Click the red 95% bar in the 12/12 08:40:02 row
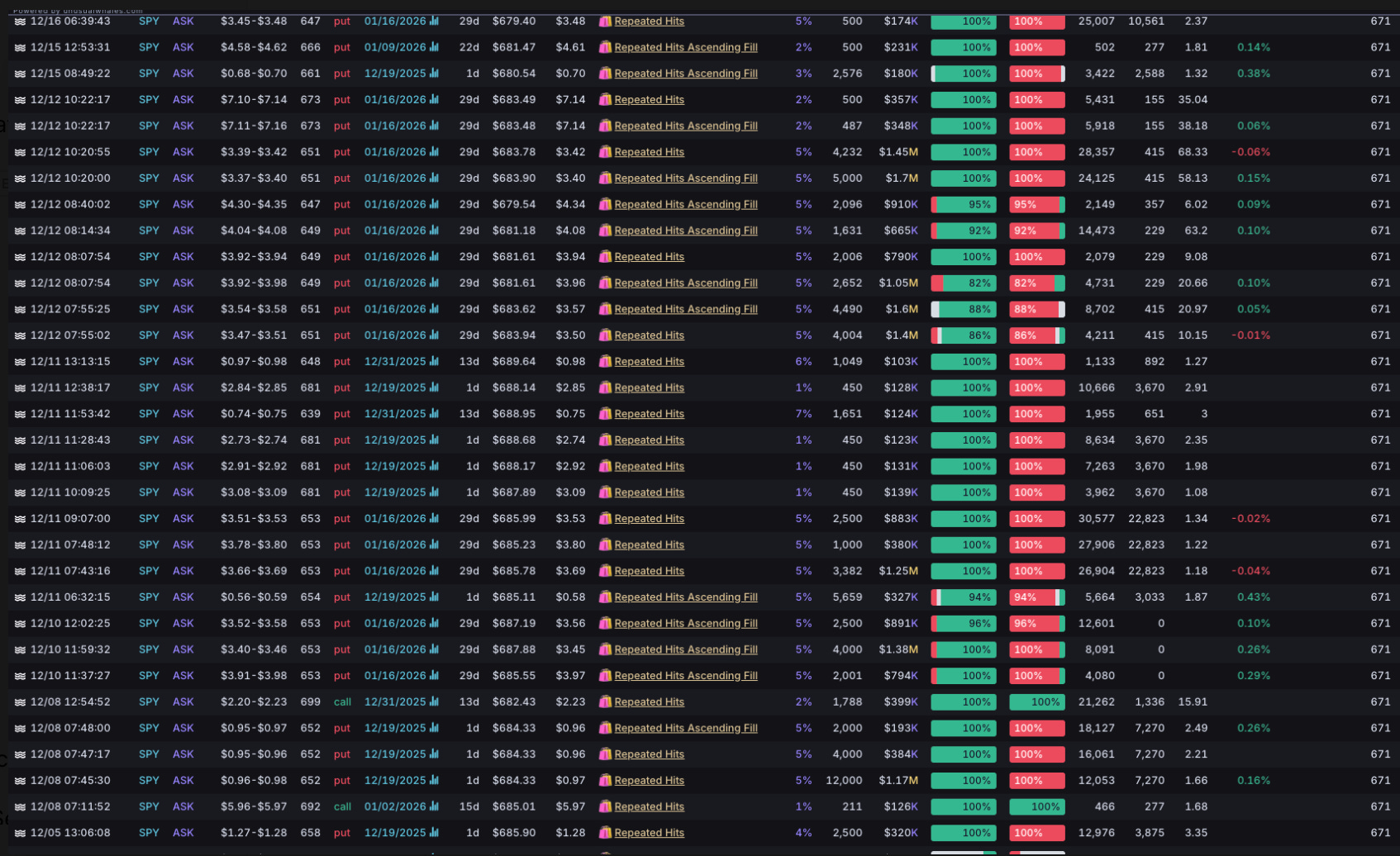 pyautogui.click(x=1036, y=204)
